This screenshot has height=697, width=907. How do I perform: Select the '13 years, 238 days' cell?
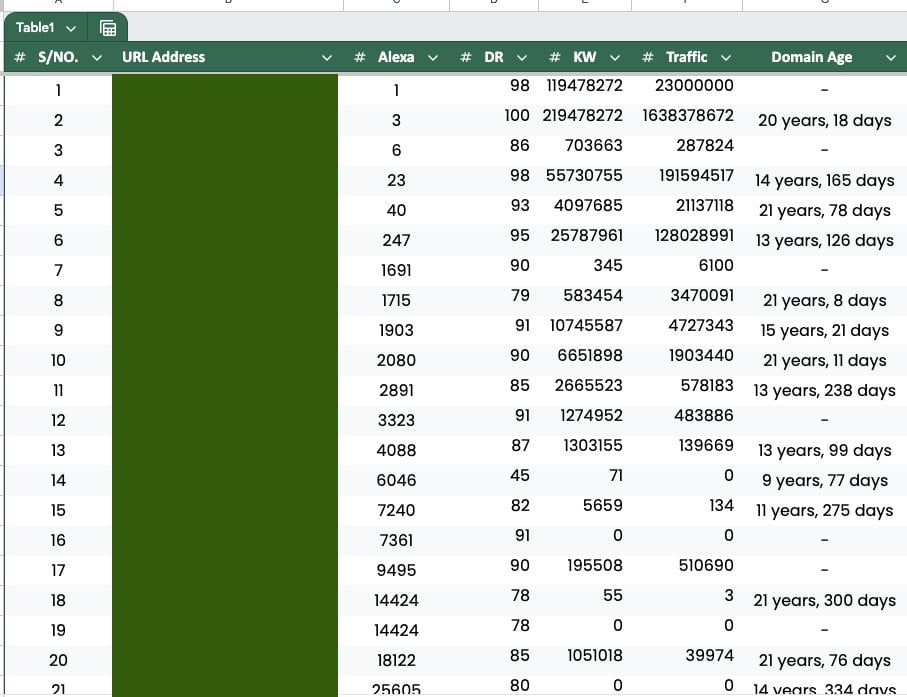tap(824, 390)
